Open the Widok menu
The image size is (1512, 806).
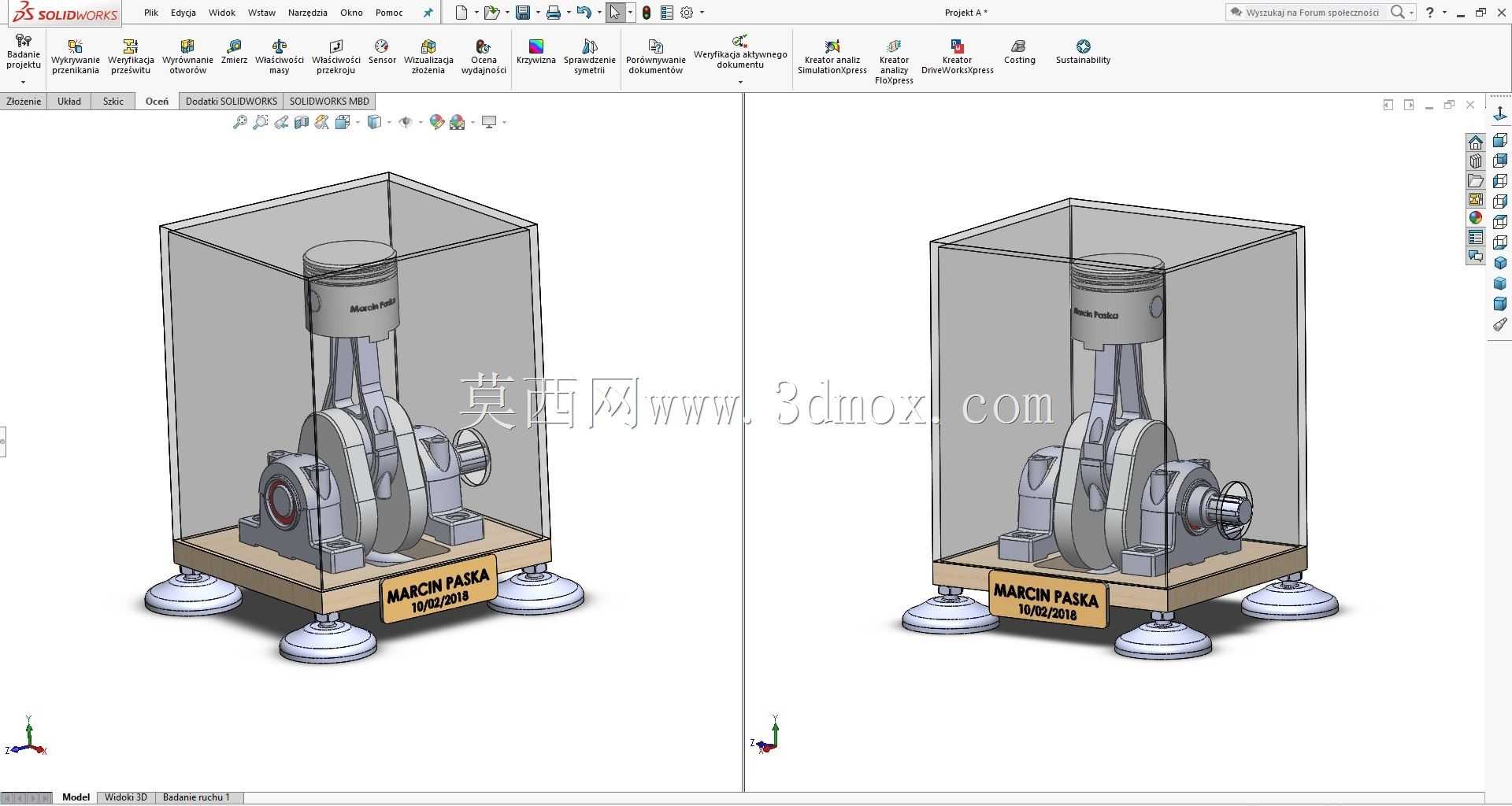pos(222,13)
